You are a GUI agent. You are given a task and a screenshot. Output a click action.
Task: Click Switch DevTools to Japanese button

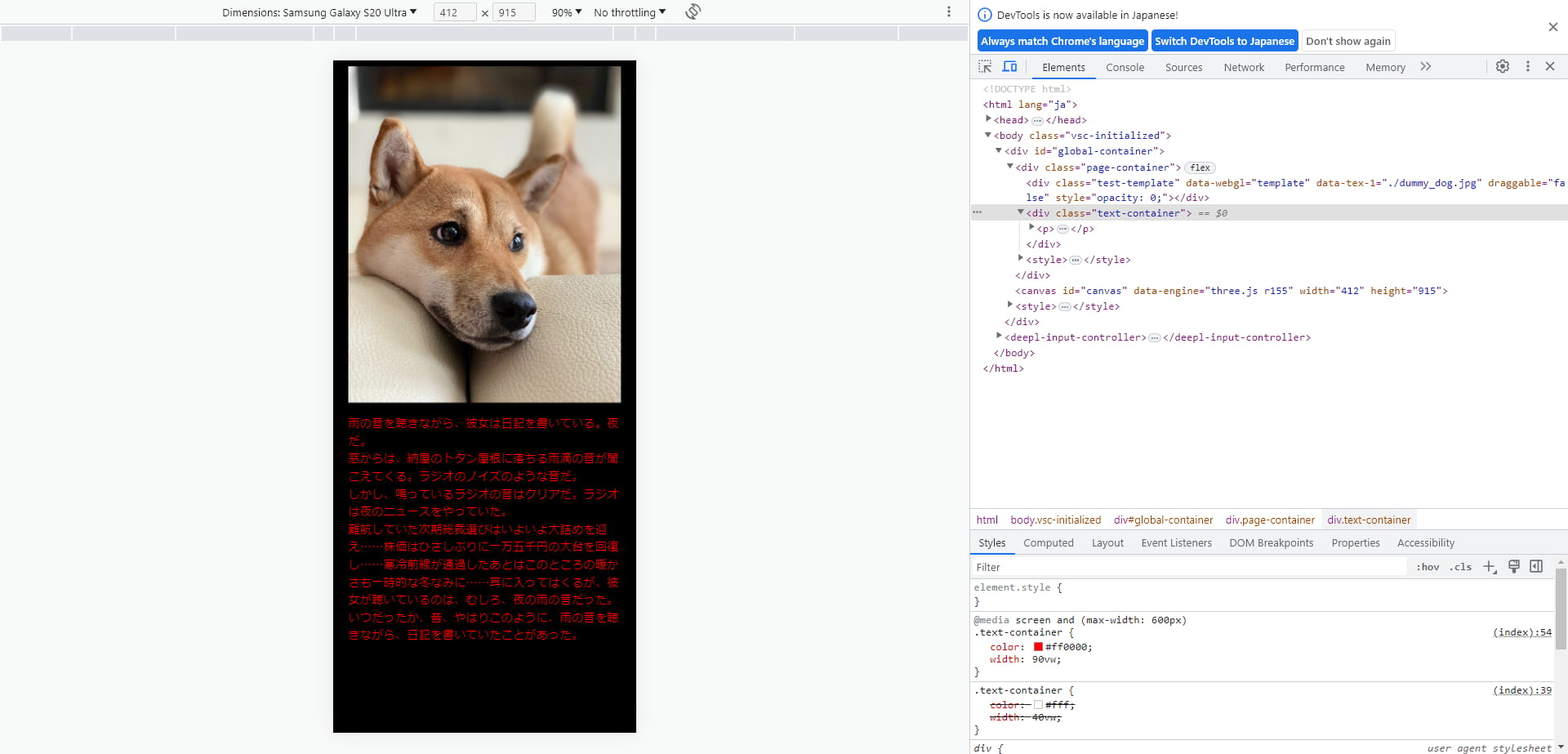click(x=1224, y=40)
